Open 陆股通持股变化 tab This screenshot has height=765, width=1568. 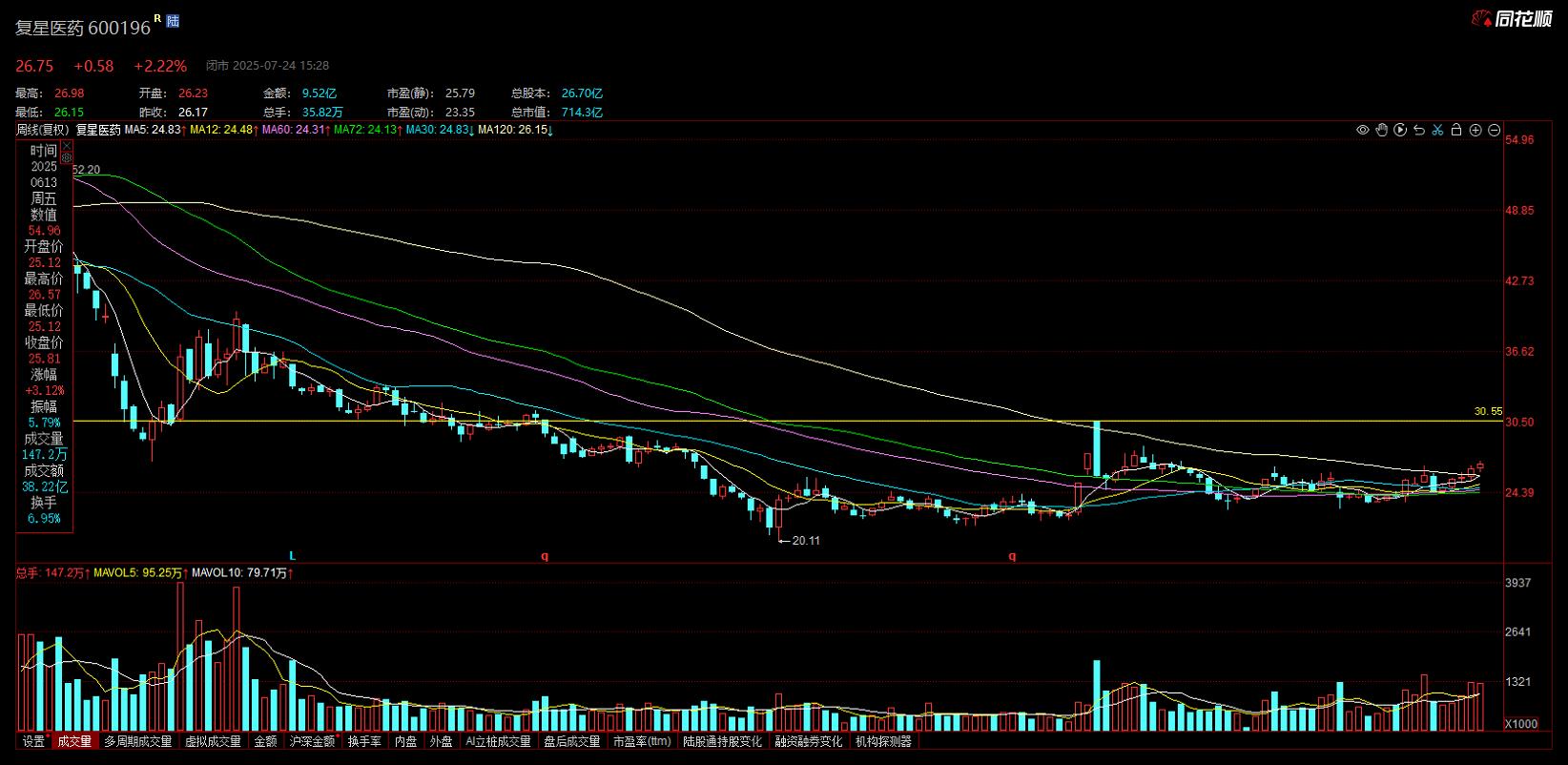pos(723,741)
